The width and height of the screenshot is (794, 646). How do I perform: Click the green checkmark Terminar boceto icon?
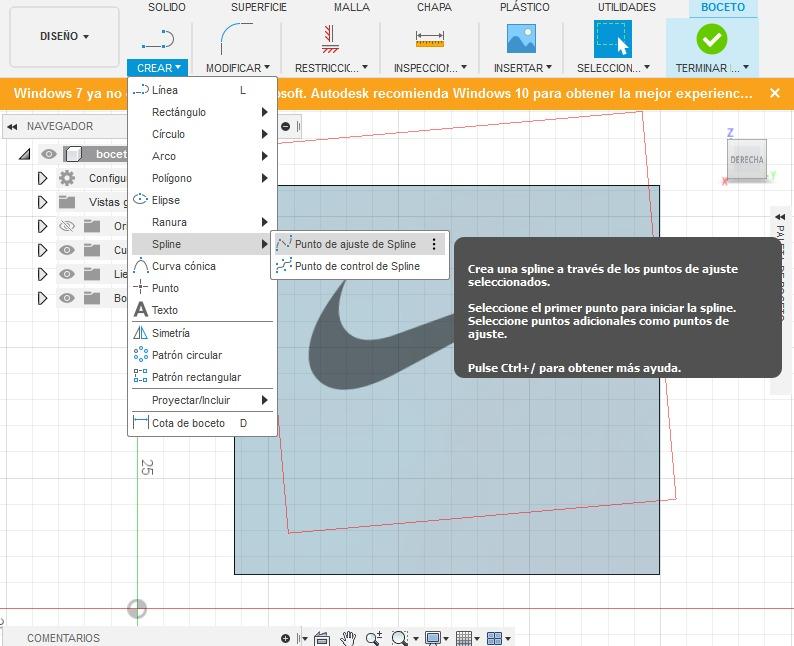coord(711,39)
